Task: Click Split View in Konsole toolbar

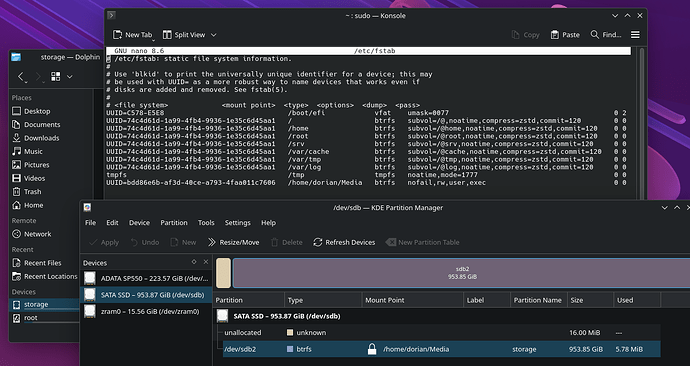Action: [x=184, y=35]
